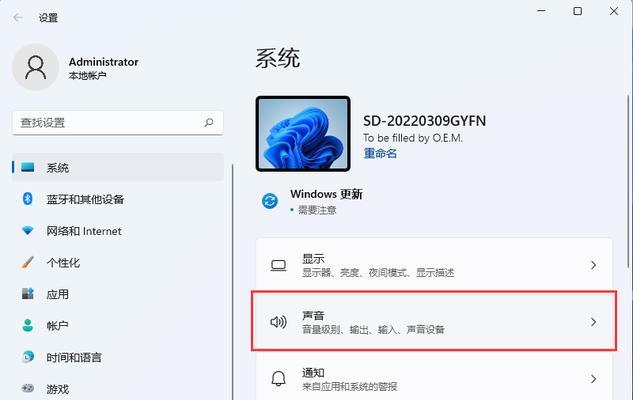Open the Windows 更新 status link
This screenshot has width=633, height=400.
point(326,194)
